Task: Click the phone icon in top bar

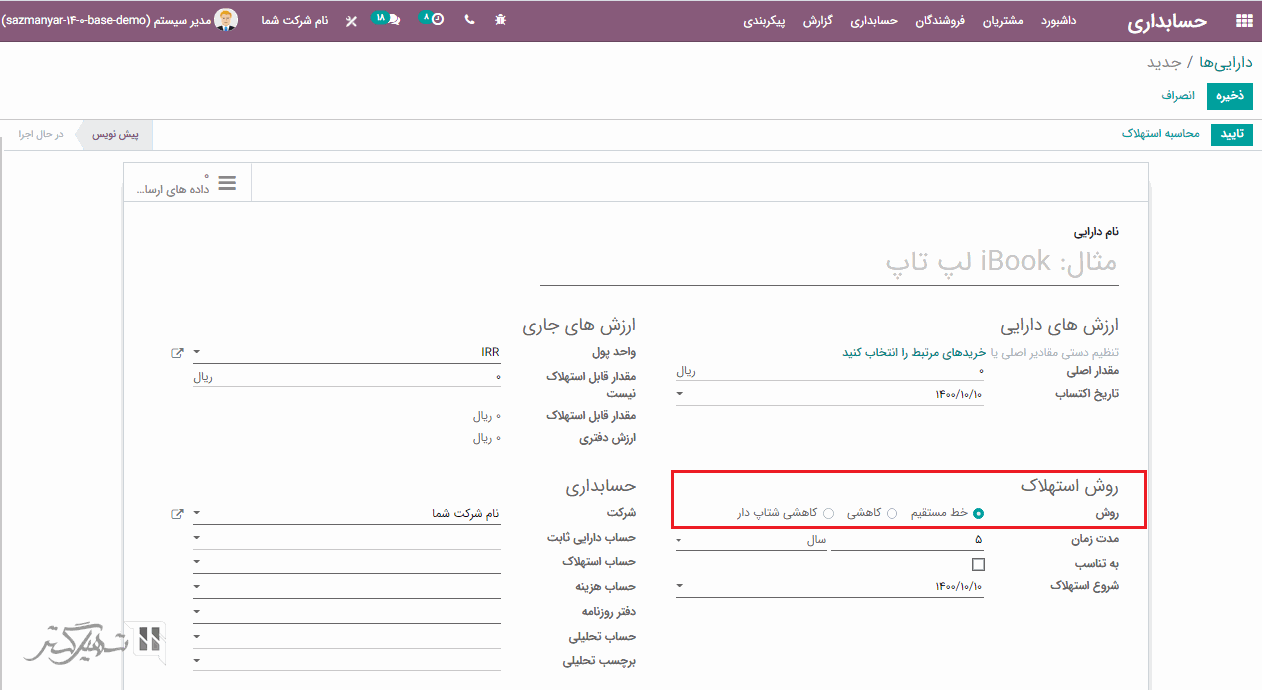Action: click(470, 20)
